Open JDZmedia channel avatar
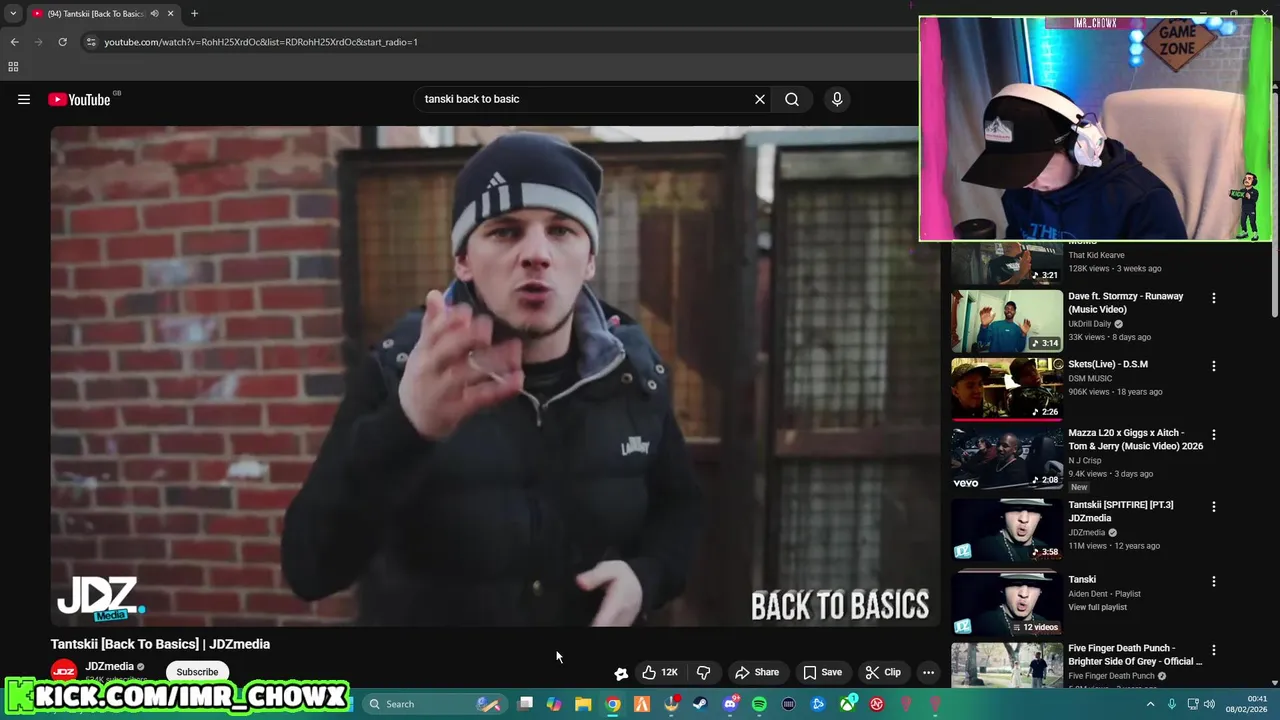The height and width of the screenshot is (720, 1280). pyautogui.click(x=64, y=672)
